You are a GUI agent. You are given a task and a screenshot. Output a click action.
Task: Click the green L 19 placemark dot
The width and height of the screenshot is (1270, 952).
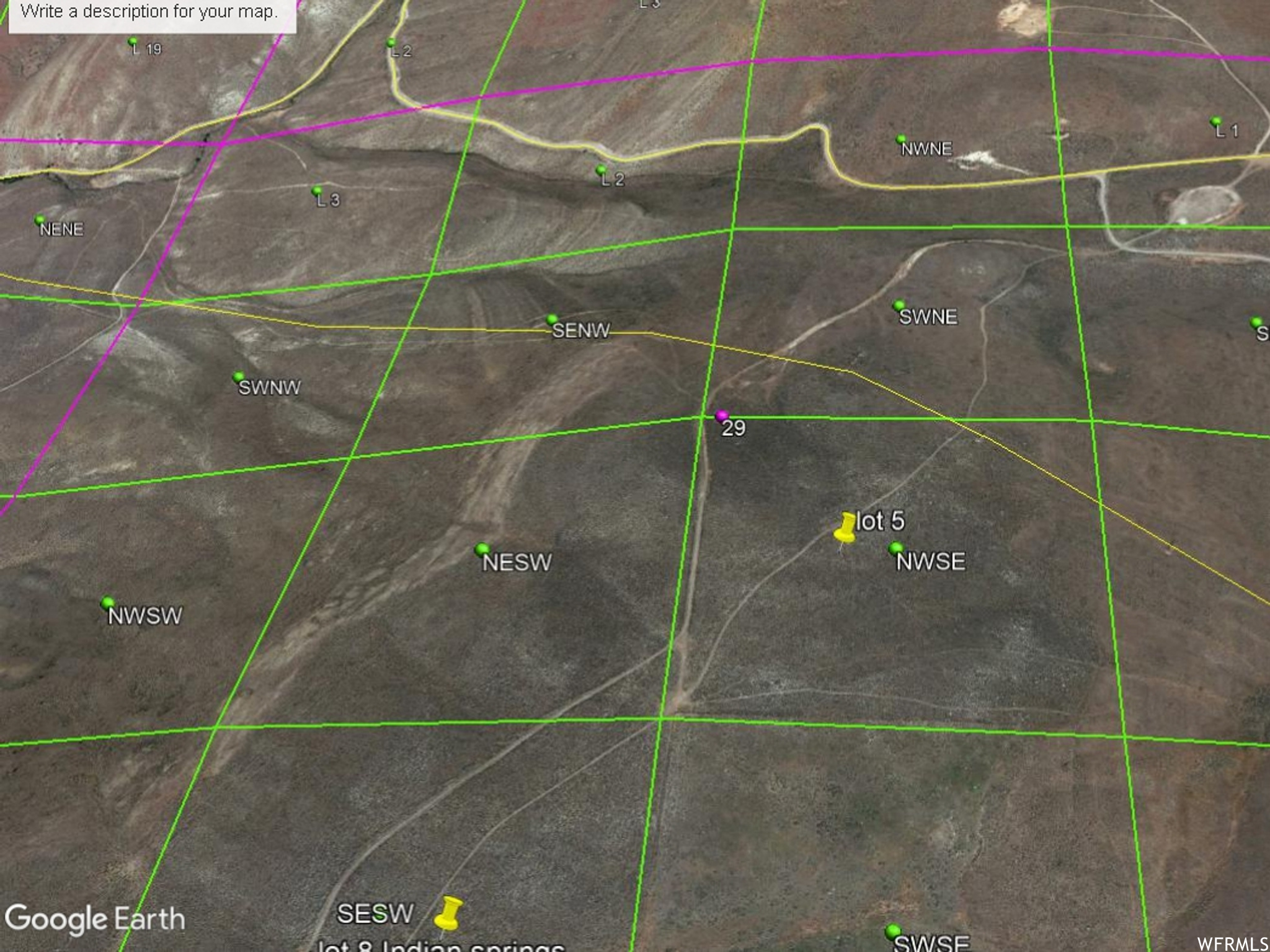coord(132,42)
